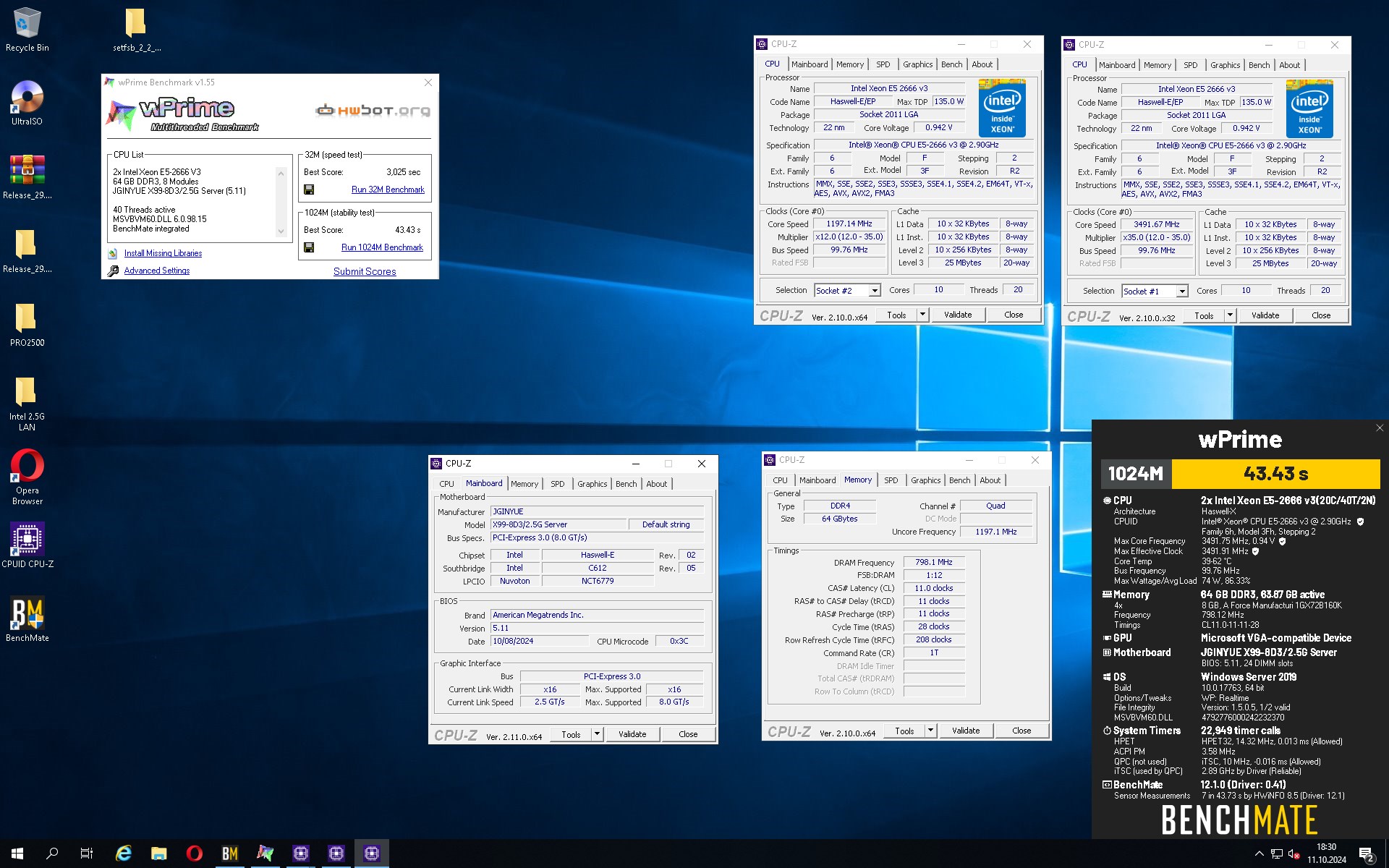1389x868 pixels.
Task: Select the PRO2500 folder icon
Action: (27, 325)
